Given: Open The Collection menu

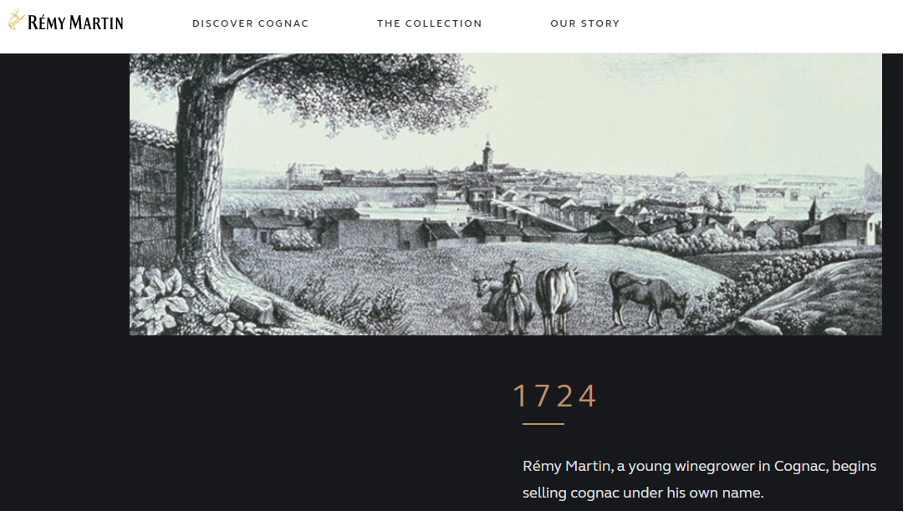Looking at the screenshot, I should [430, 24].
